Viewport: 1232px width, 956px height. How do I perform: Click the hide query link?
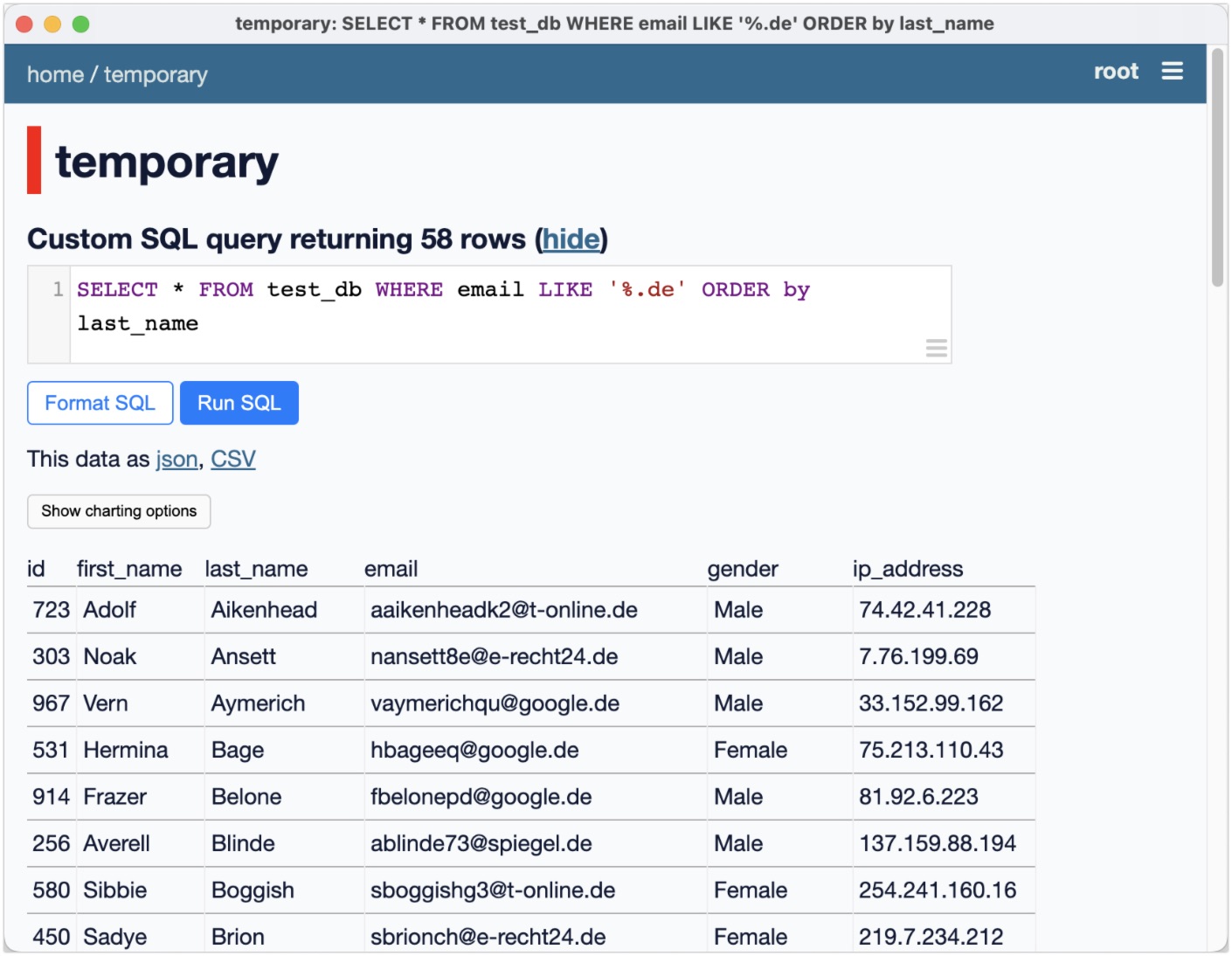(x=571, y=239)
